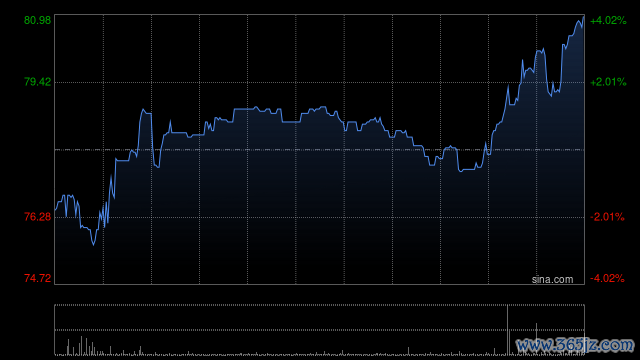Click the +2.01% percentage label

tap(608, 82)
